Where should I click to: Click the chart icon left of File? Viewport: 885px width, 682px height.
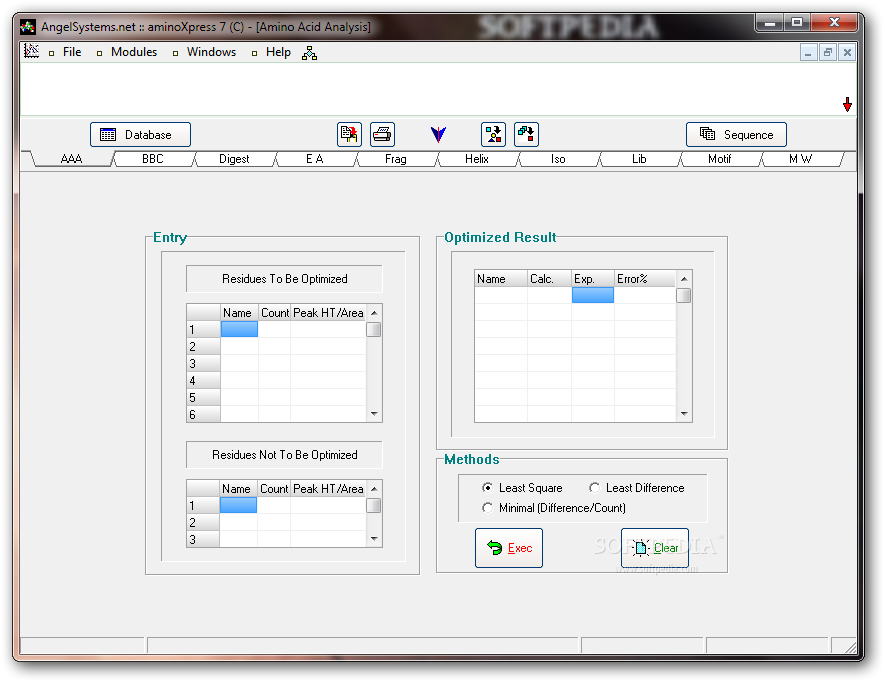click(x=31, y=51)
